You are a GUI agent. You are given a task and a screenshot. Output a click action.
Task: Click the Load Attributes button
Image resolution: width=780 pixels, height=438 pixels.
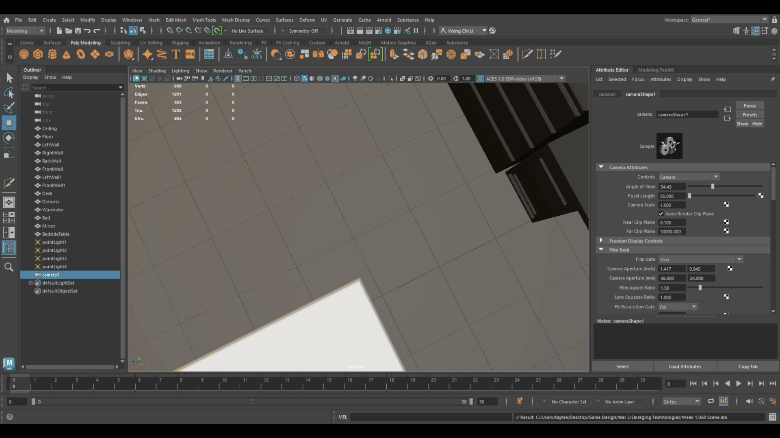click(684, 367)
